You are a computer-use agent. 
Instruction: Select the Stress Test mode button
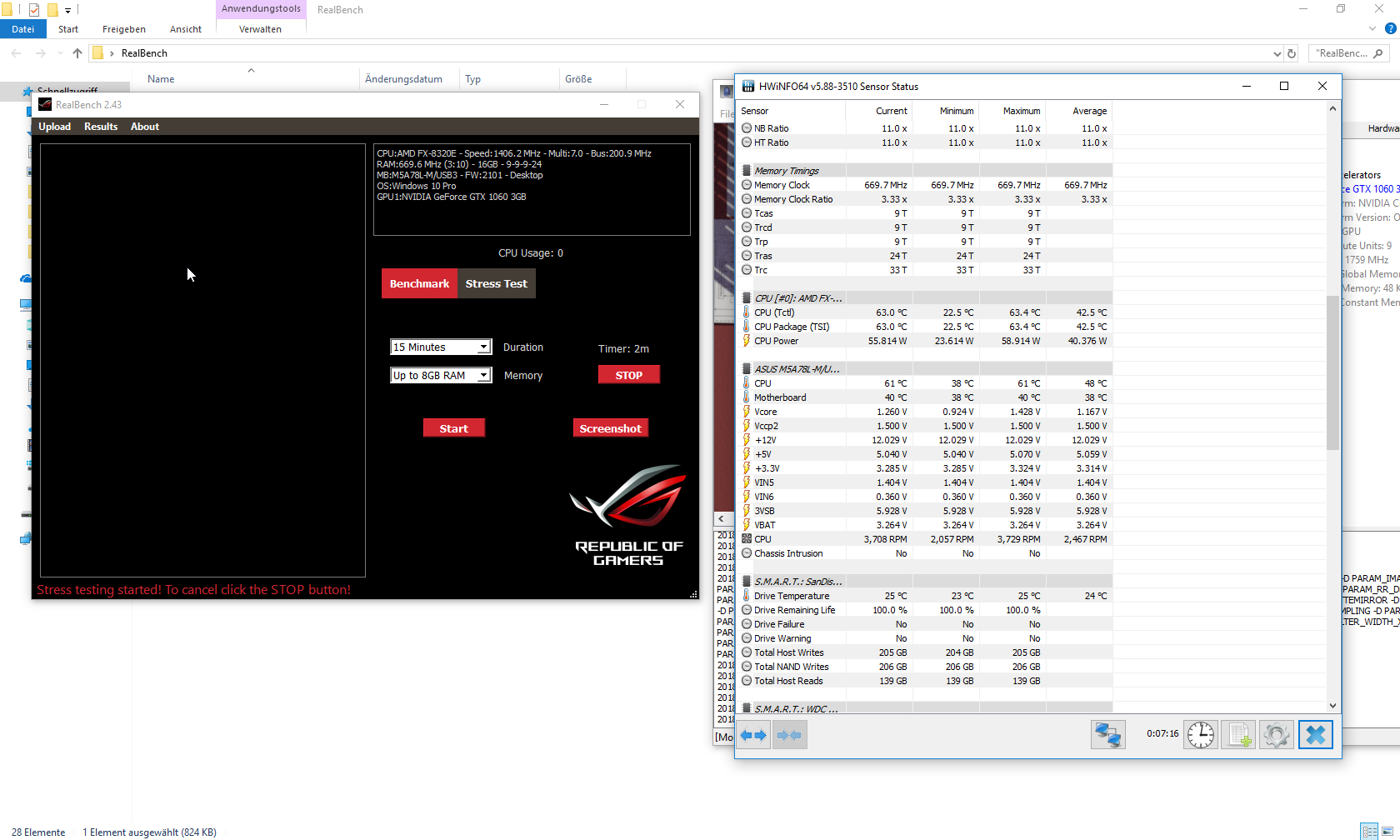tap(497, 283)
